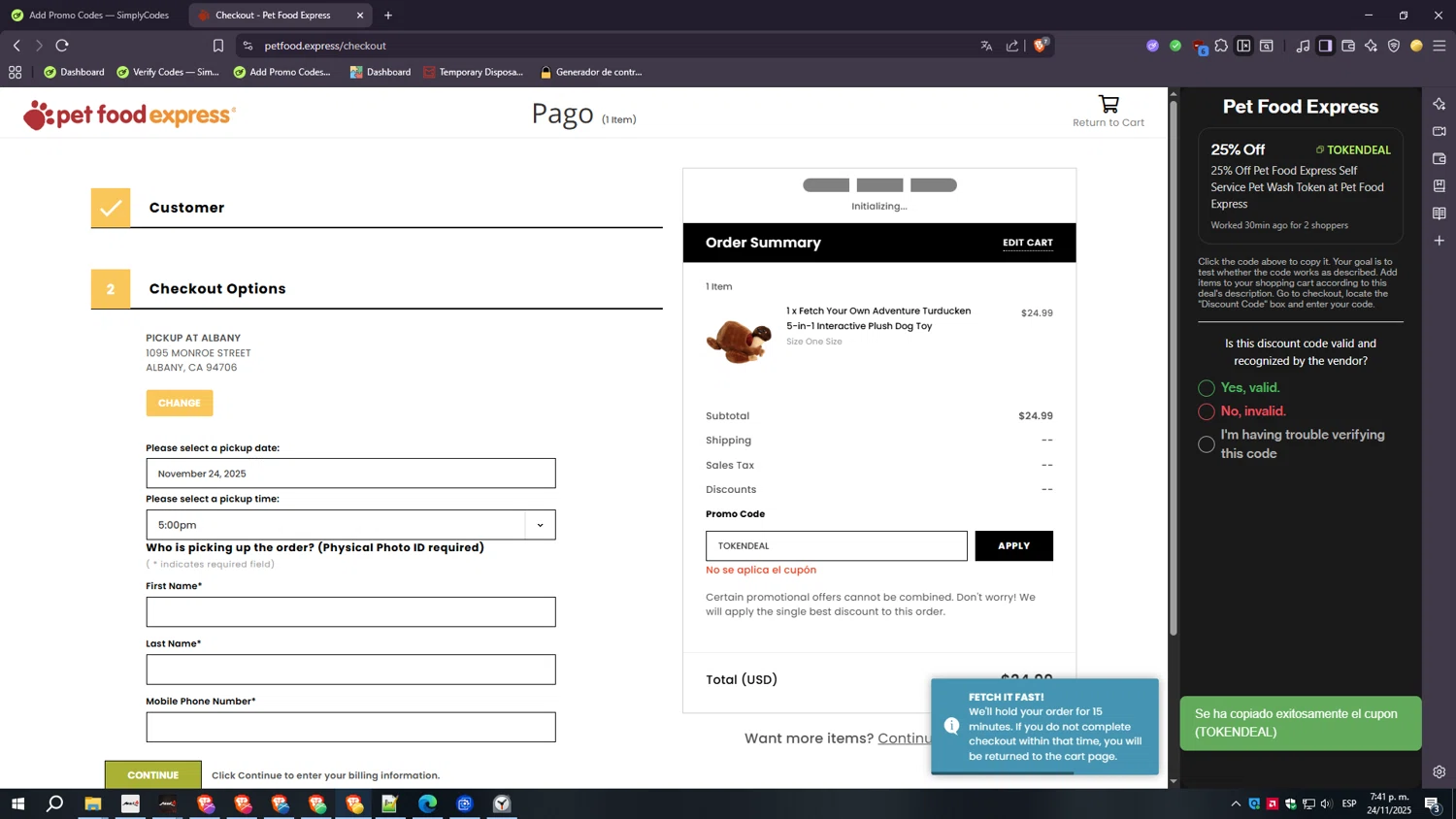Click the sidebar plus add icon
This screenshot has height=819, width=1456.
pos(1439,240)
